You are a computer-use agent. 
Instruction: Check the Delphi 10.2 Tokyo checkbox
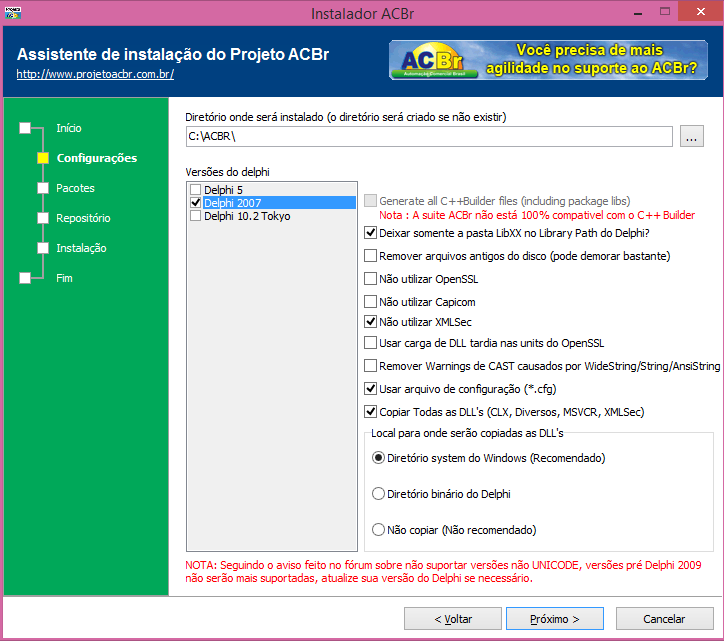pyautogui.click(x=196, y=216)
